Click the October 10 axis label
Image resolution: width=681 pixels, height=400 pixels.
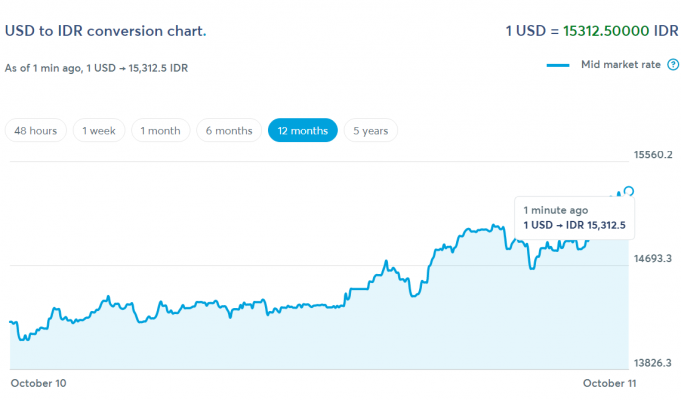click(x=37, y=382)
